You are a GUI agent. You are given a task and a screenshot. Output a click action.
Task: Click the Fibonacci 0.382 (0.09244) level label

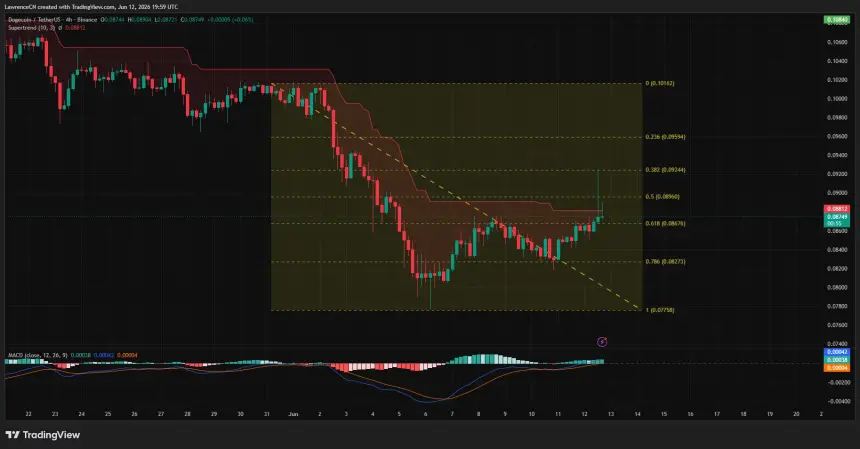[x=665, y=170]
